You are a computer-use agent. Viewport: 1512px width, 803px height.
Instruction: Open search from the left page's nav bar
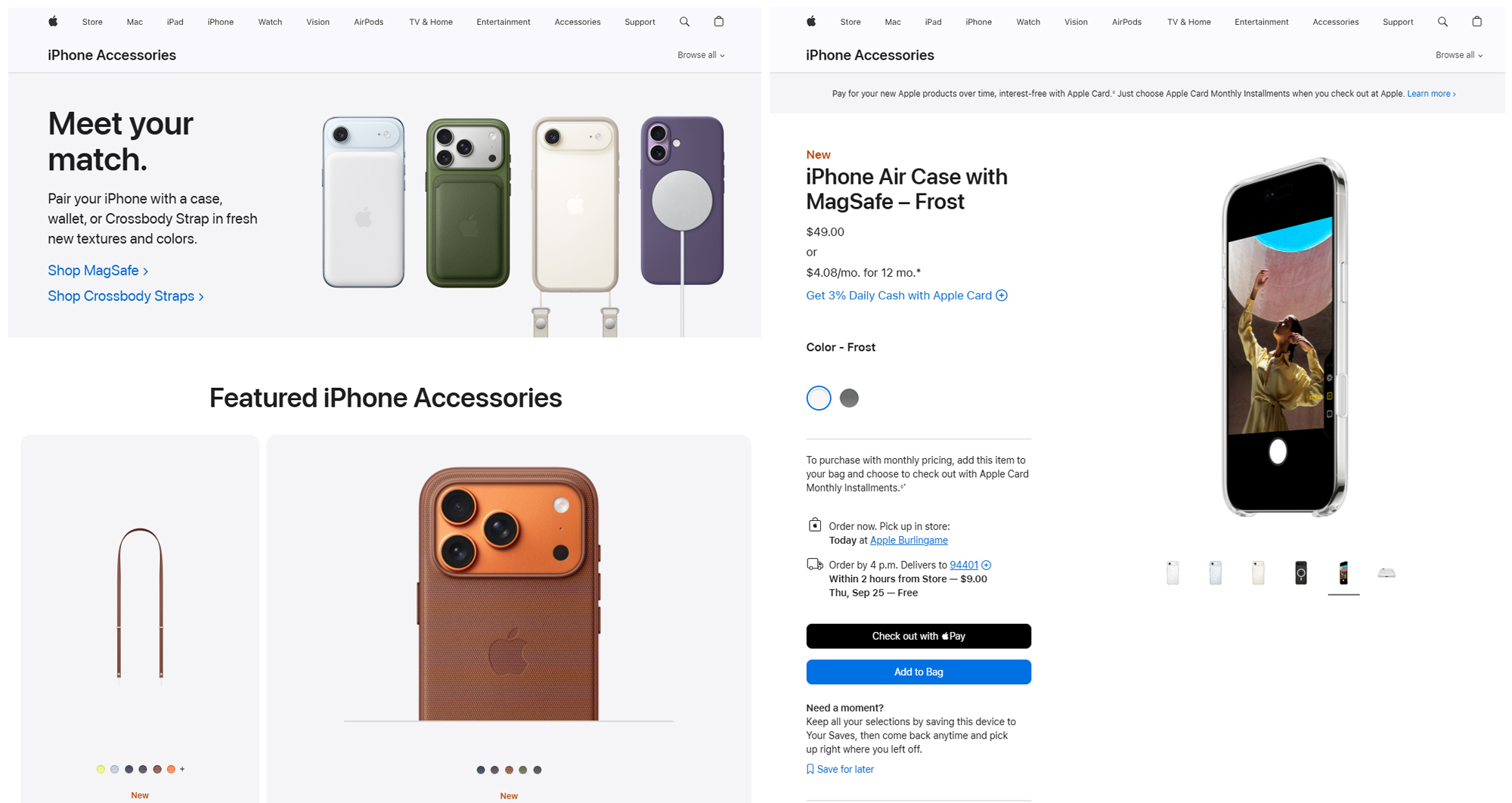point(684,22)
